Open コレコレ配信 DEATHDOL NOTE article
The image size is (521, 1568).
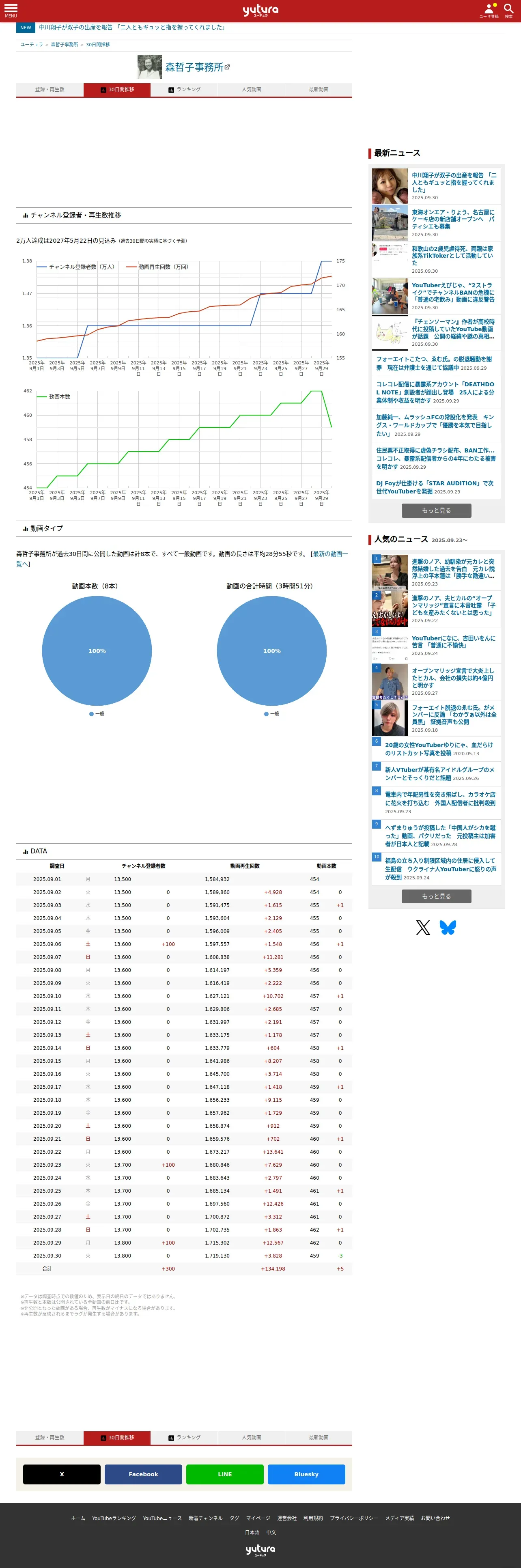(x=435, y=393)
